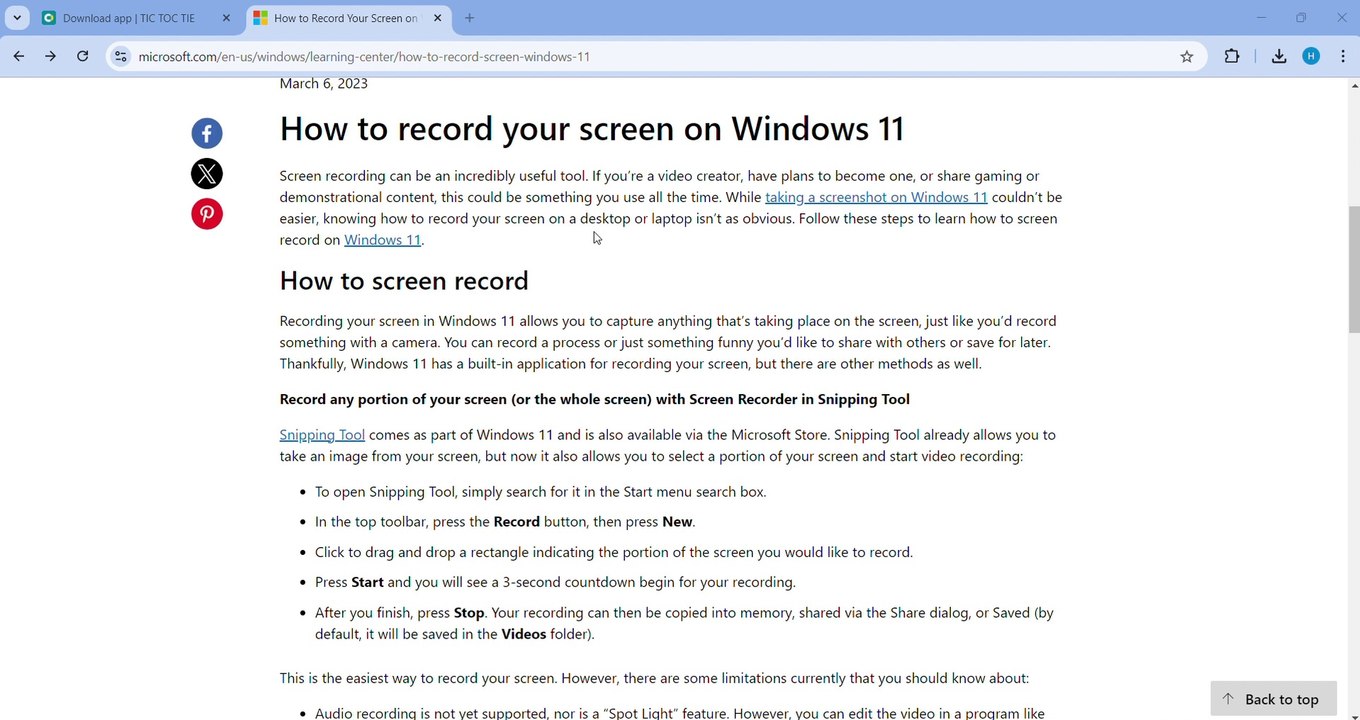The image size is (1360, 720).
Task: Click the address bar URL
Action: click(x=364, y=57)
